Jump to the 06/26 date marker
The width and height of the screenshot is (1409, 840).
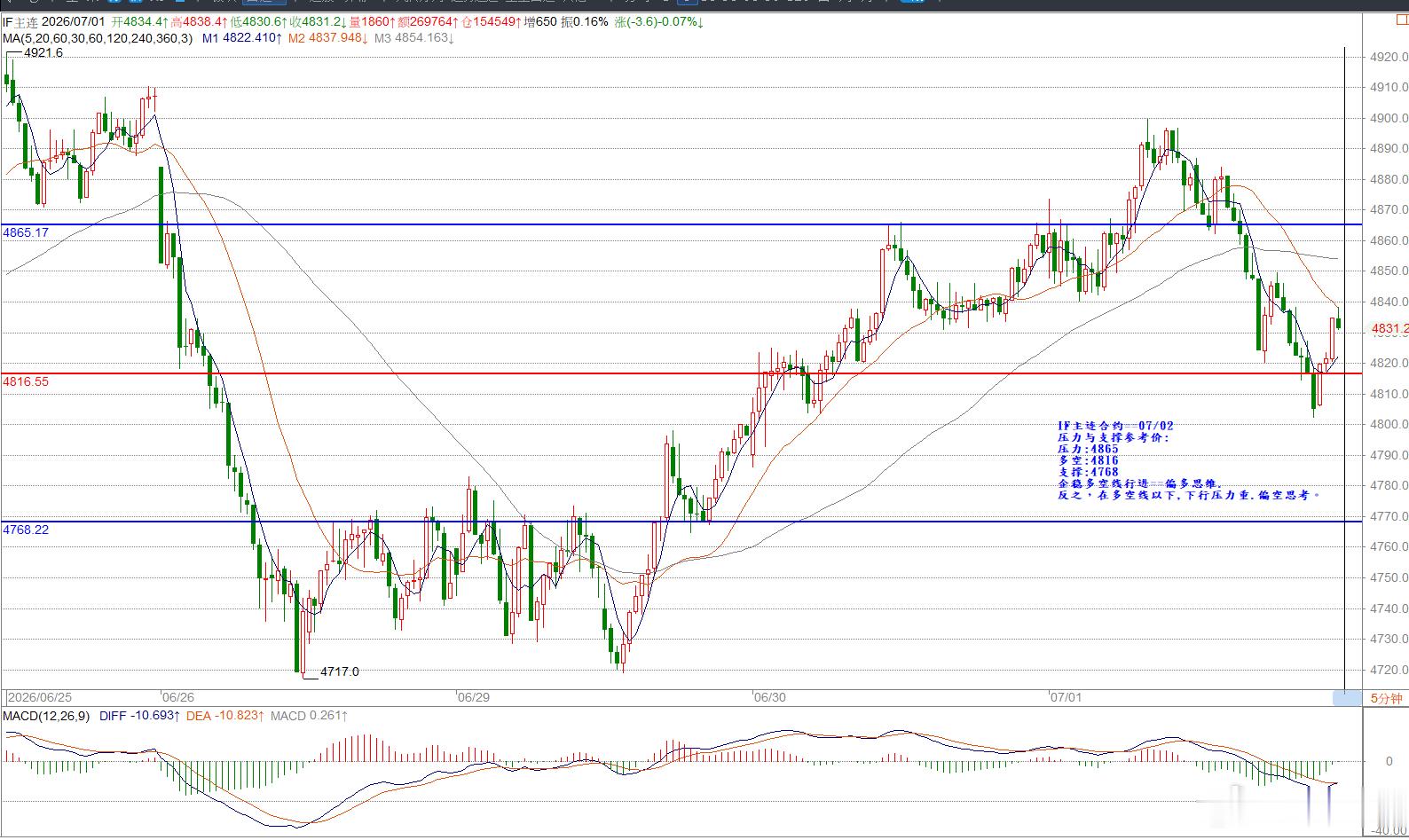click(x=178, y=697)
